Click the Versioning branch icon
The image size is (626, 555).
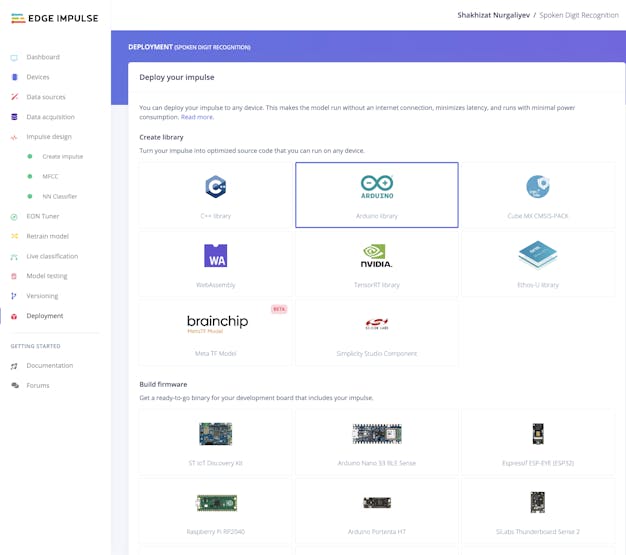pyautogui.click(x=14, y=296)
